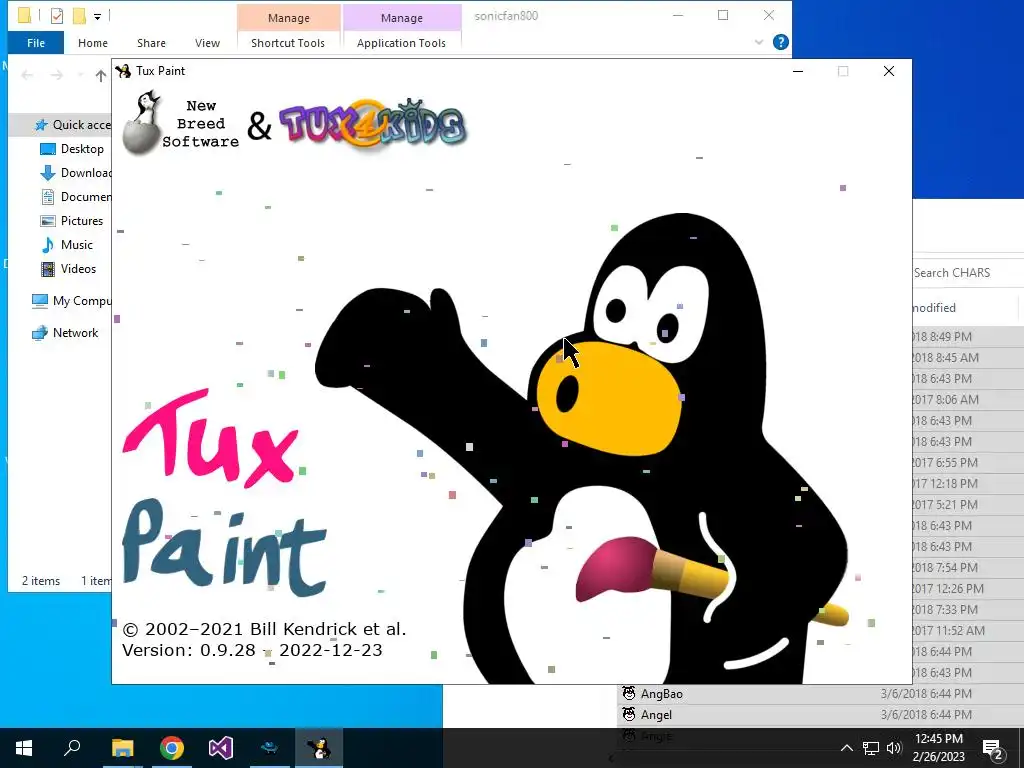
Task: Switch to Share ribbon tab
Action: 151,43
